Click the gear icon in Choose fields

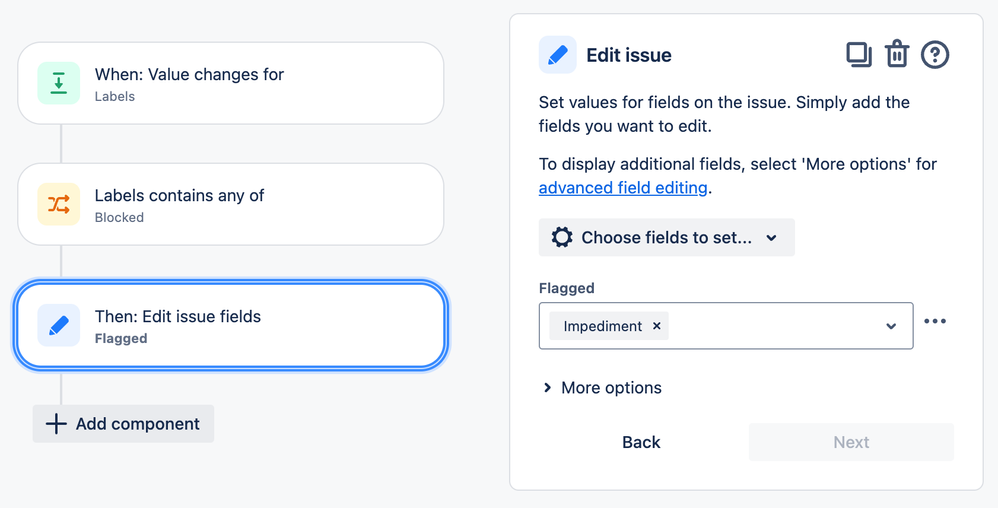562,238
